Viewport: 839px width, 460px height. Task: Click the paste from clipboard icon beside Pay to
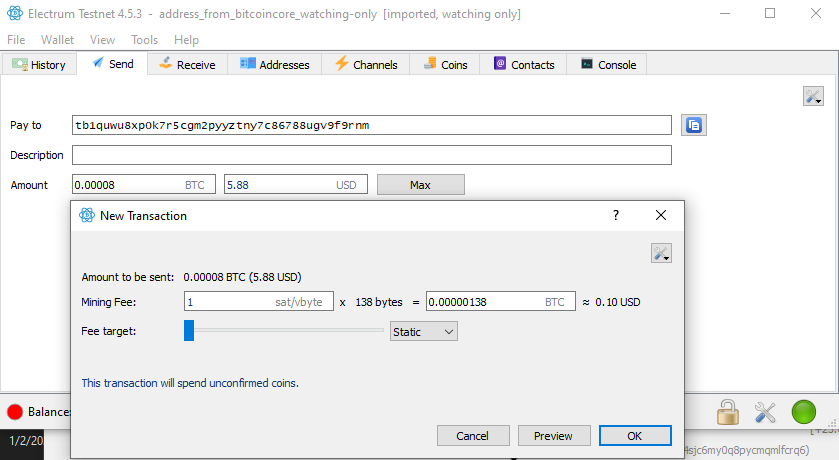pos(693,125)
